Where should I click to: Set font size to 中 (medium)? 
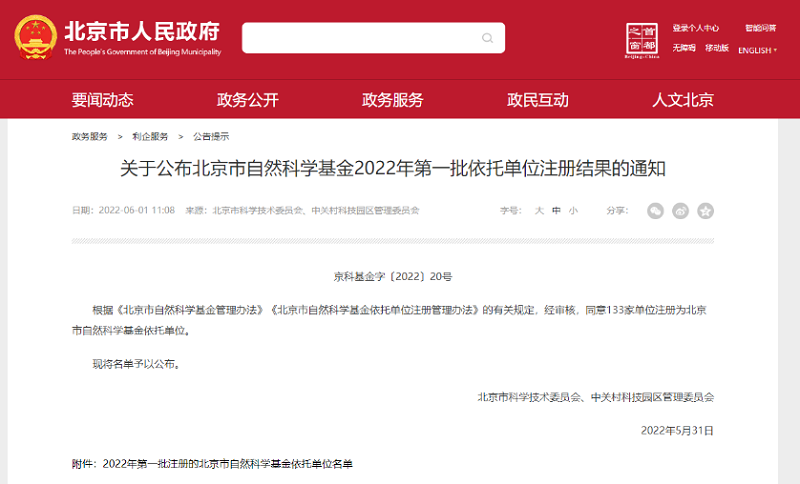pyautogui.click(x=556, y=211)
